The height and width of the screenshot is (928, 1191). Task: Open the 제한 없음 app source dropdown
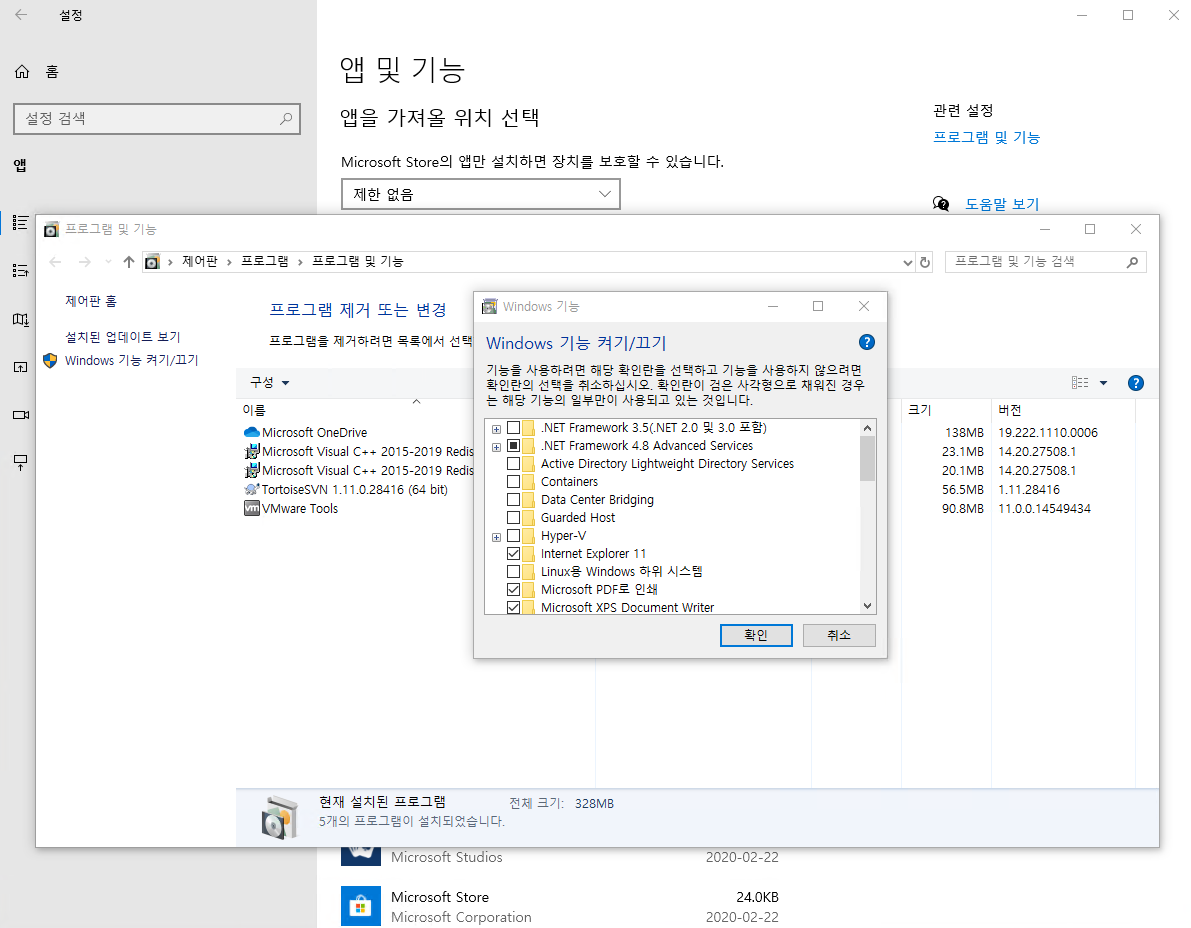click(481, 194)
